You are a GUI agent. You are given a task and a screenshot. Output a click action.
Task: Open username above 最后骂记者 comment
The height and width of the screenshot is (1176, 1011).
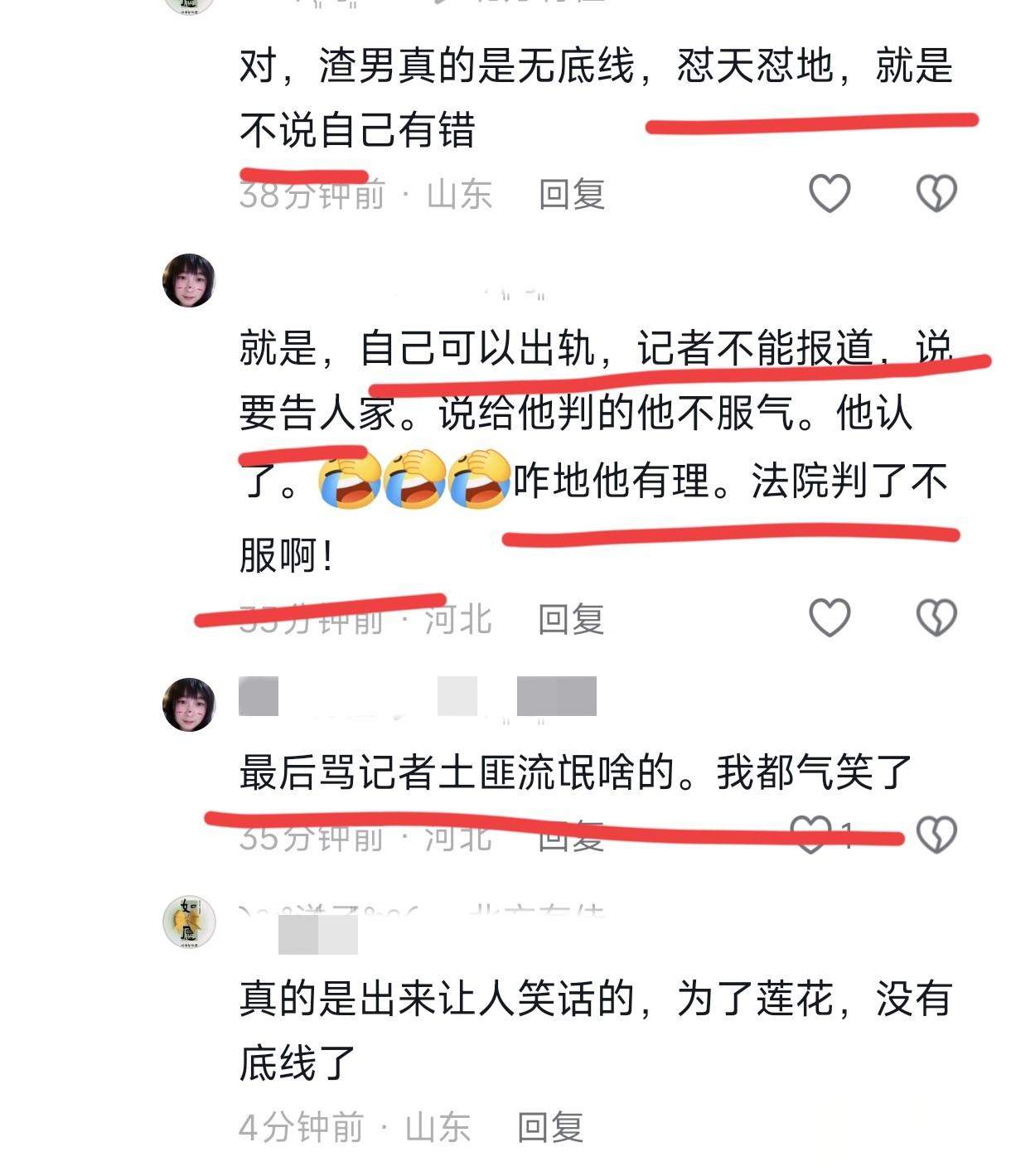(x=418, y=696)
